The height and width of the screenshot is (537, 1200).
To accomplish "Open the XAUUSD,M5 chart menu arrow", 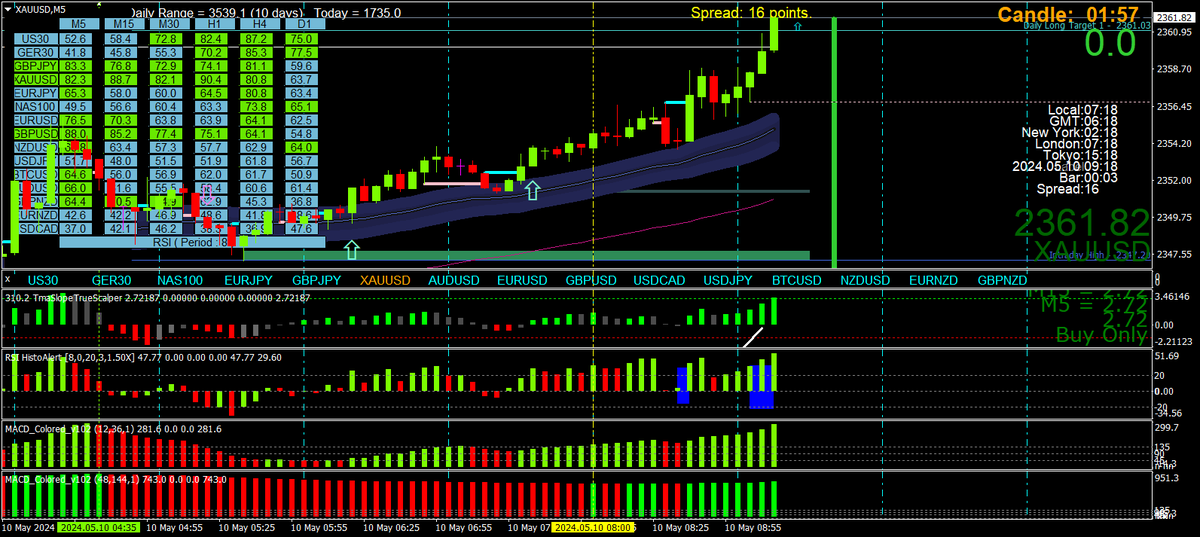I will (8, 9).
